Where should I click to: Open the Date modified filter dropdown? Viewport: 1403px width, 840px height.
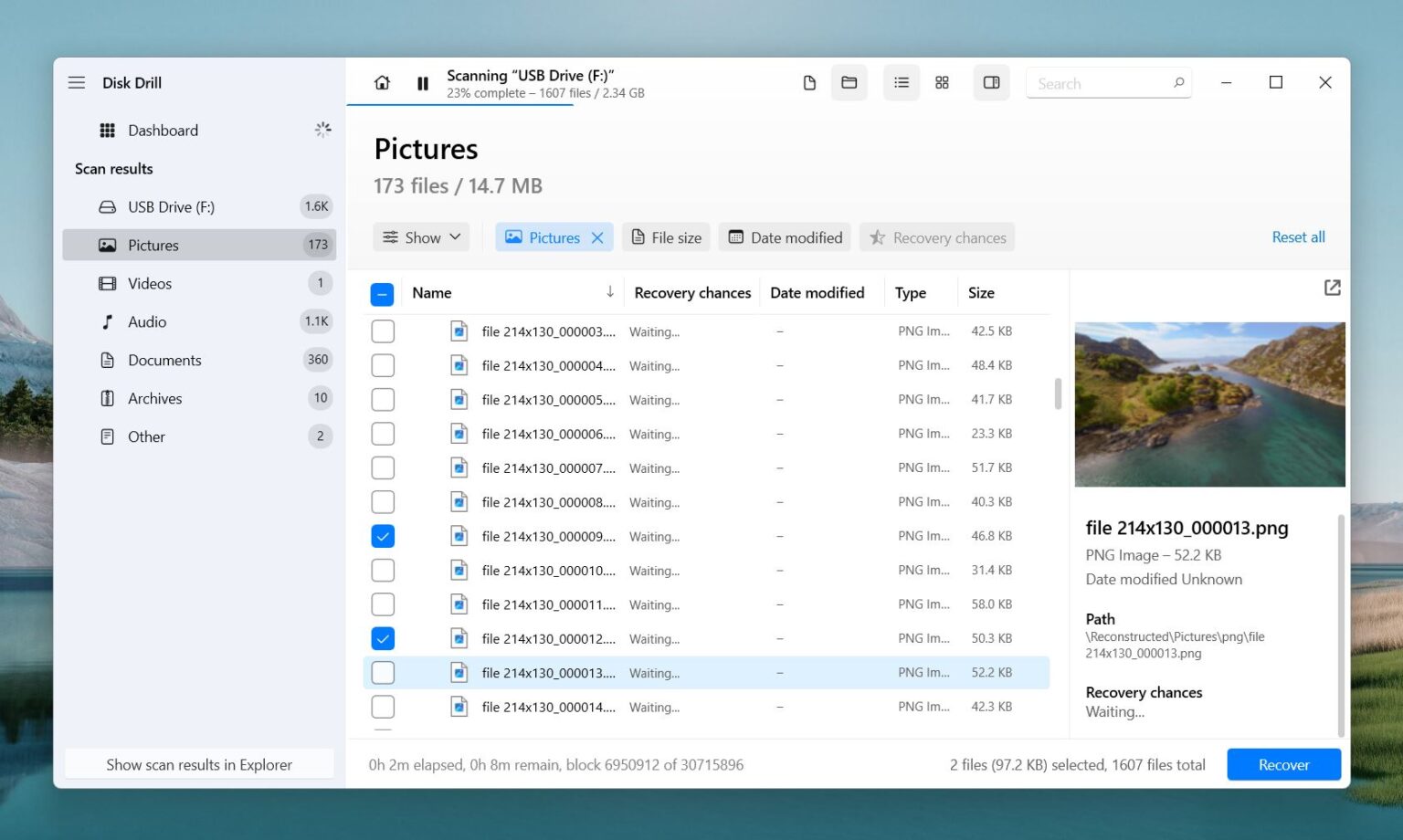pos(785,237)
